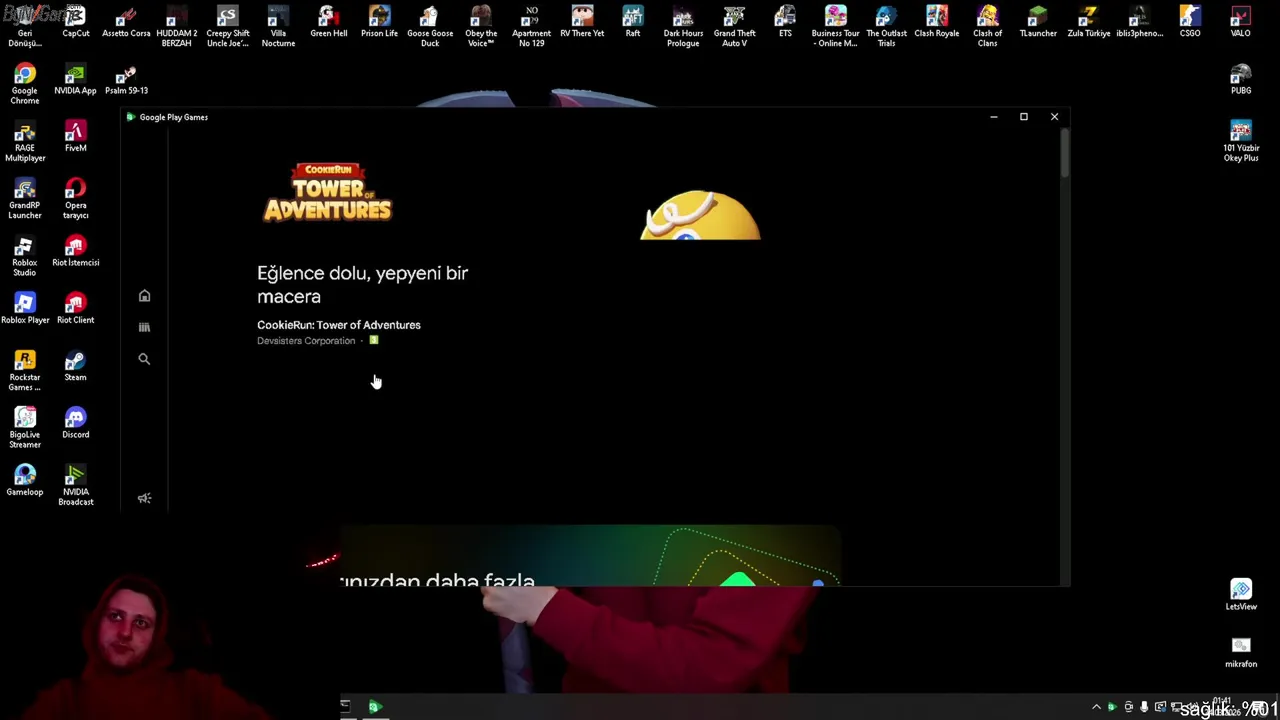Open Gameloop desktop shortcut
1280x720 pixels.
coord(25,480)
